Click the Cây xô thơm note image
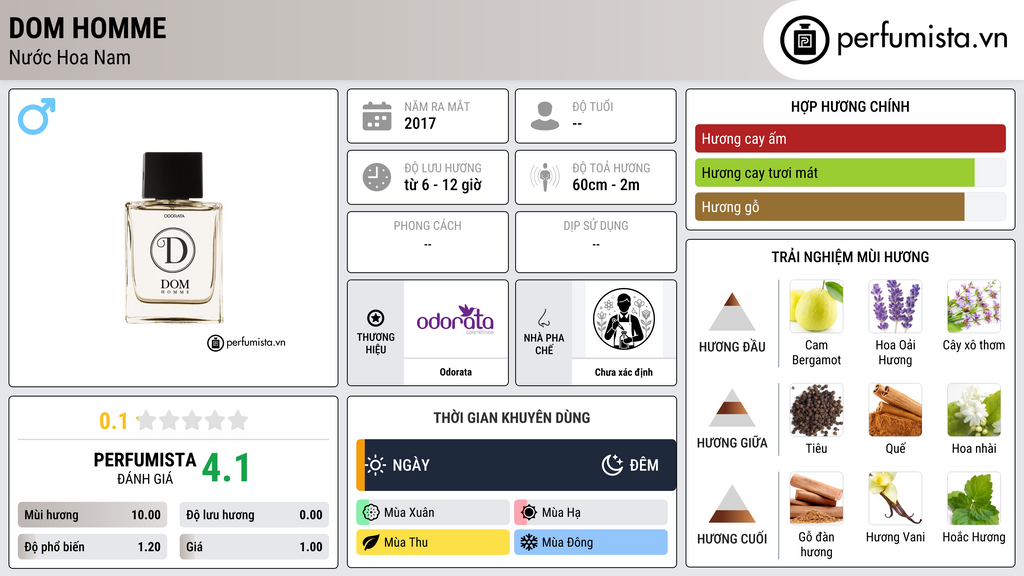Viewport: 1024px width, 576px height. (x=974, y=306)
